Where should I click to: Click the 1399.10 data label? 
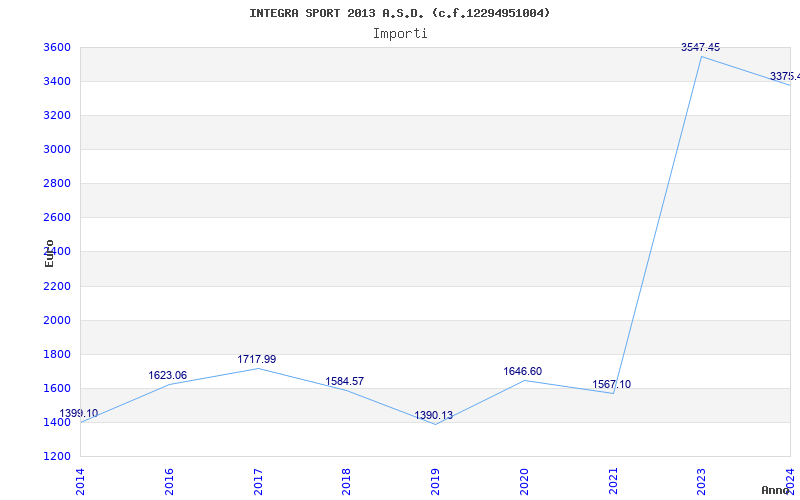tap(79, 413)
